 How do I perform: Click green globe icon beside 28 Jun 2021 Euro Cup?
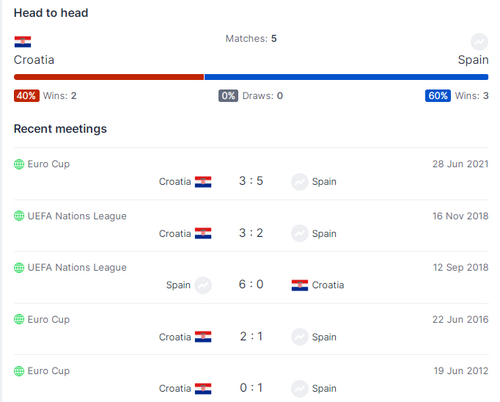click(x=19, y=164)
